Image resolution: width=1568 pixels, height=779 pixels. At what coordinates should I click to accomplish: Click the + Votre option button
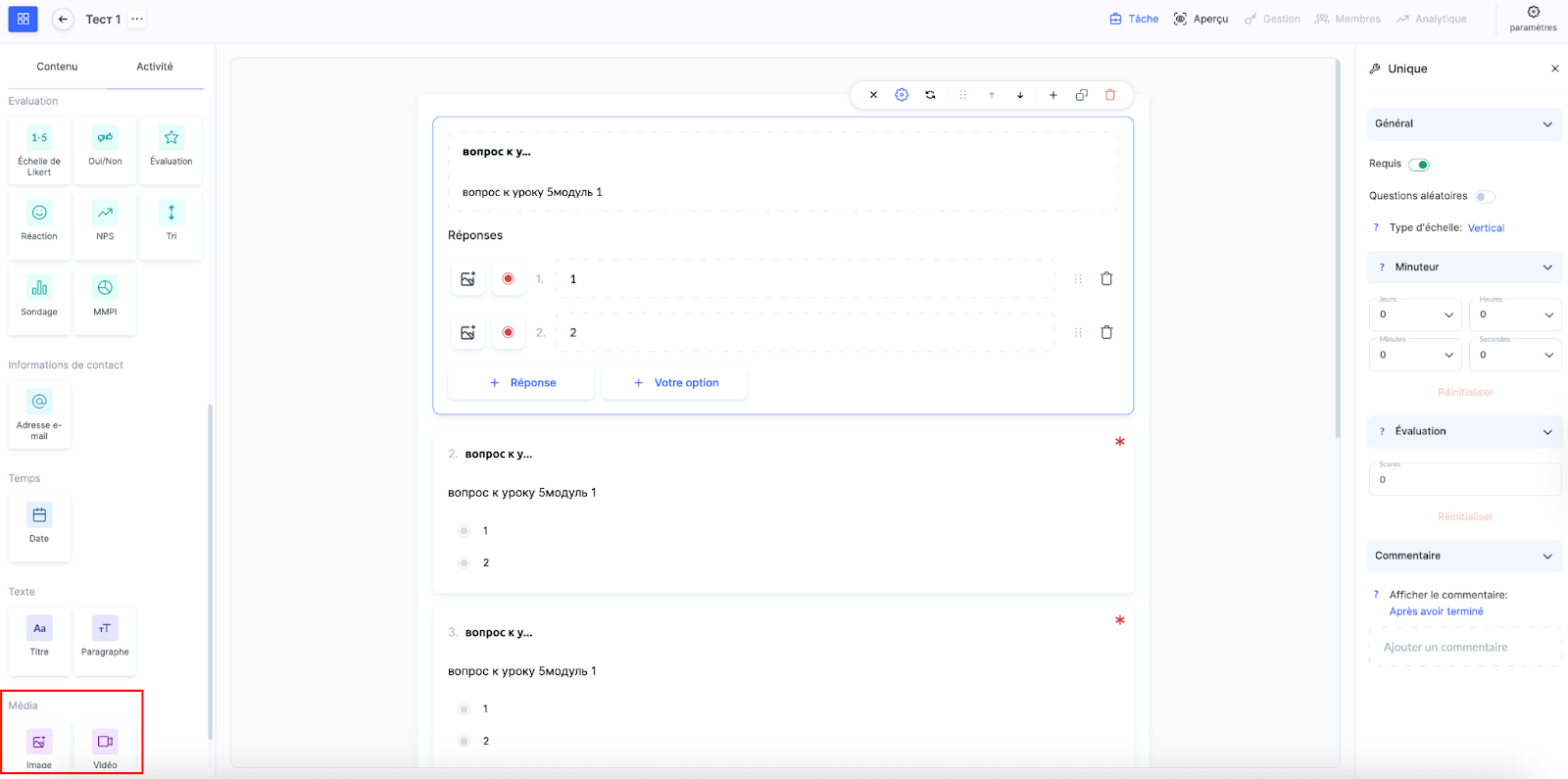[674, 383]
